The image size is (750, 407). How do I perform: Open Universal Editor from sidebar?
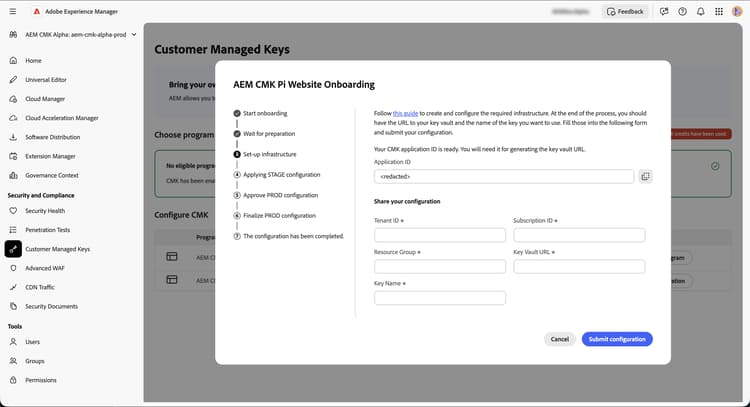pyautogui.click(x=46, y=80)
